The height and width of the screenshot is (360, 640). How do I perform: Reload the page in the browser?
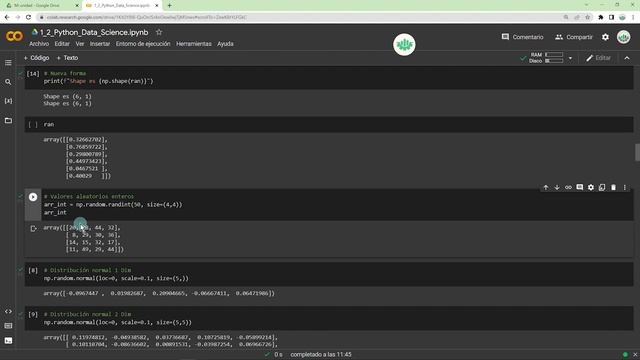coord(28,17)
